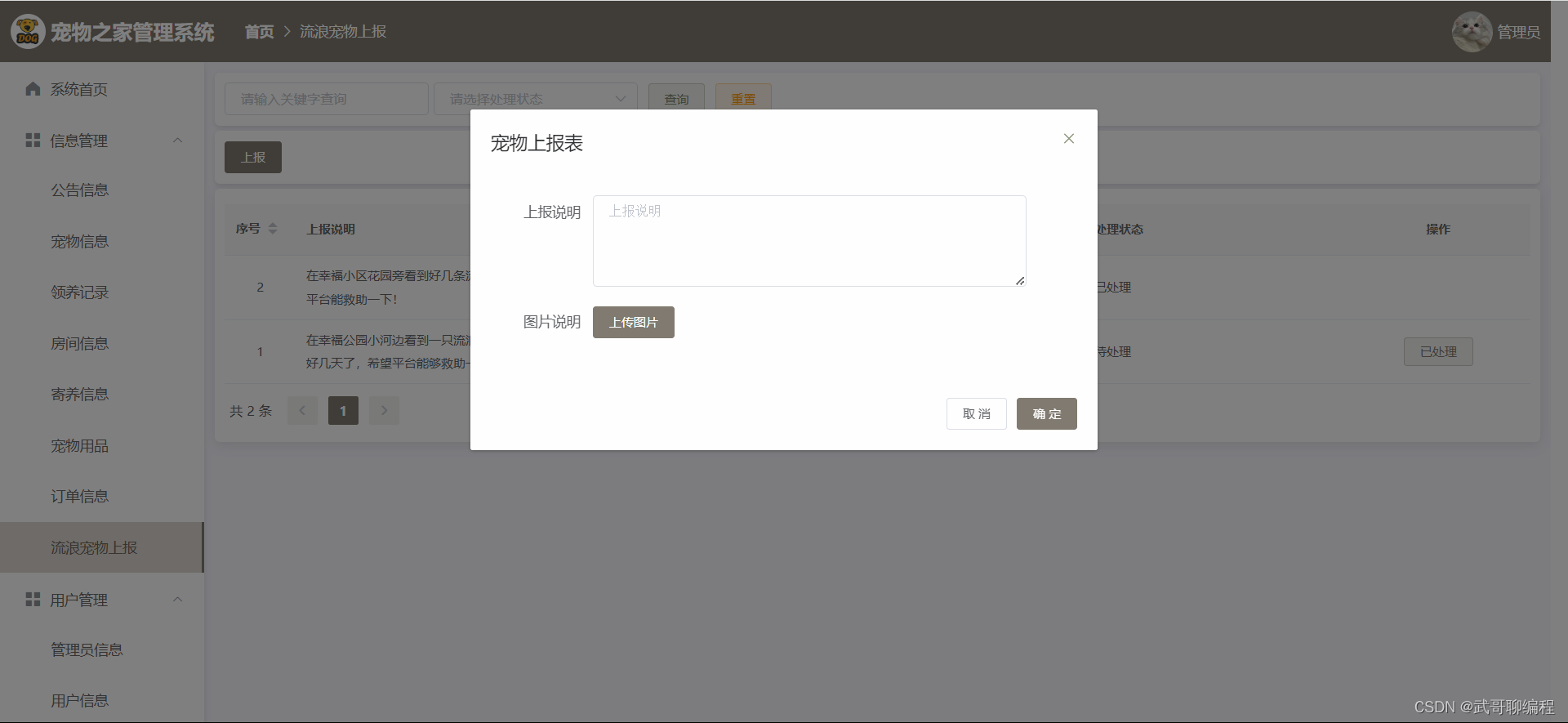Click the 上报 report button

253,157
